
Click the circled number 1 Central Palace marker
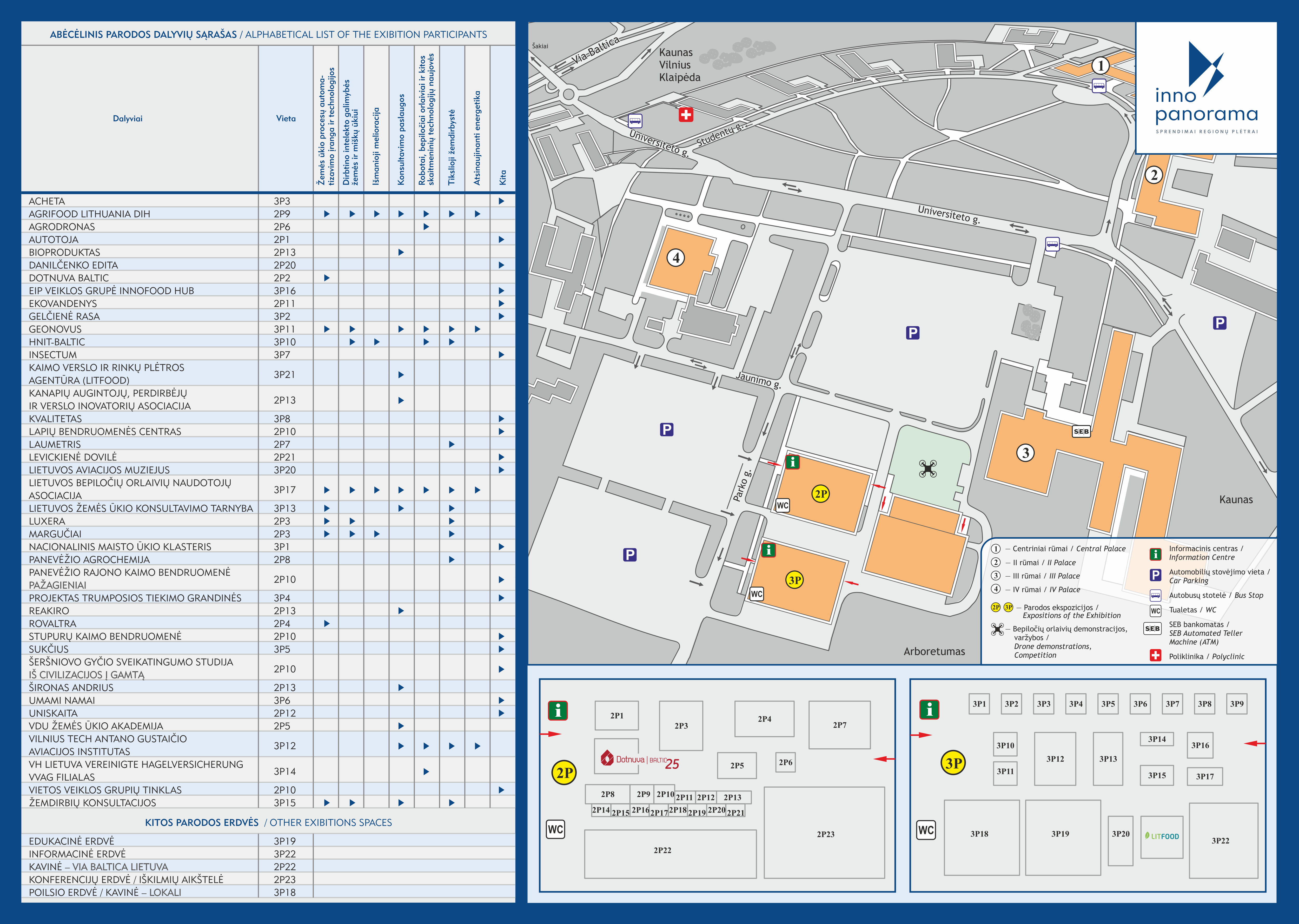(1101, 66)
